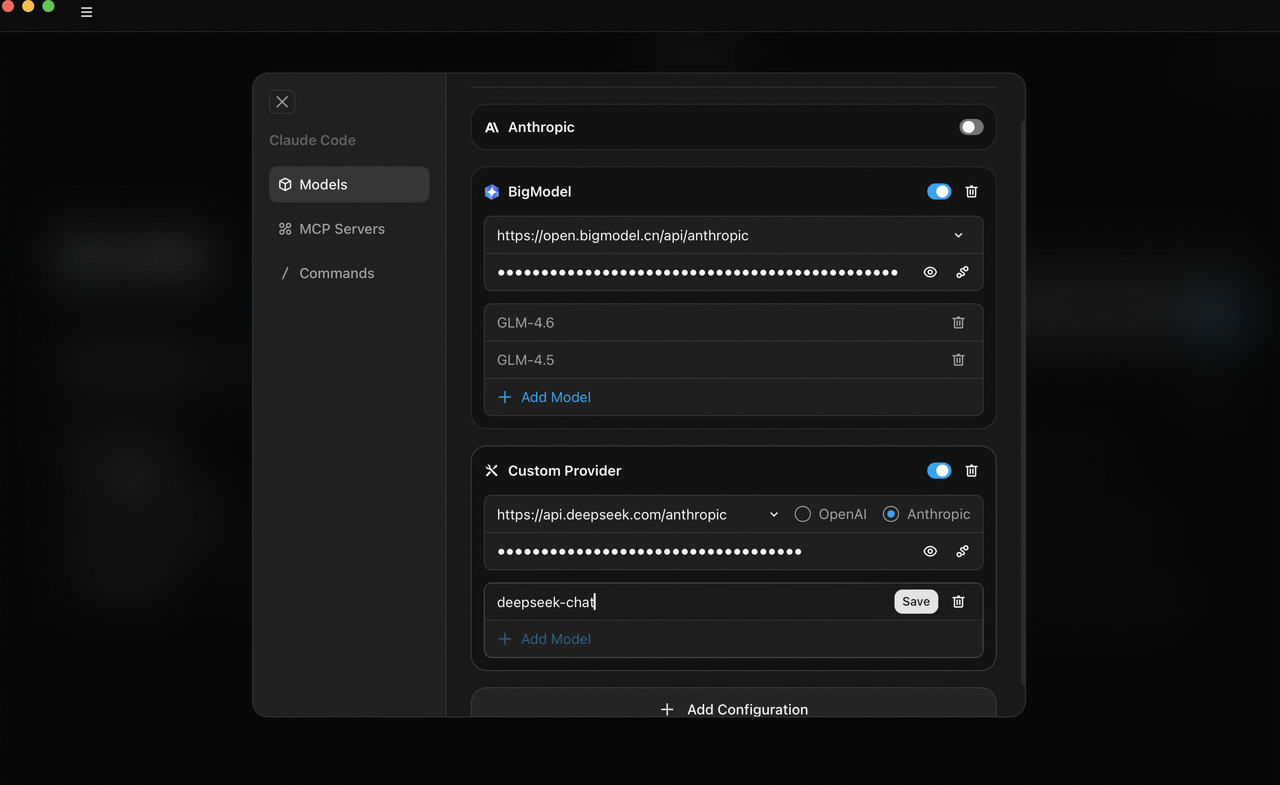
Task: Click the Add Configuration button
Action: [x=734, y=704]
